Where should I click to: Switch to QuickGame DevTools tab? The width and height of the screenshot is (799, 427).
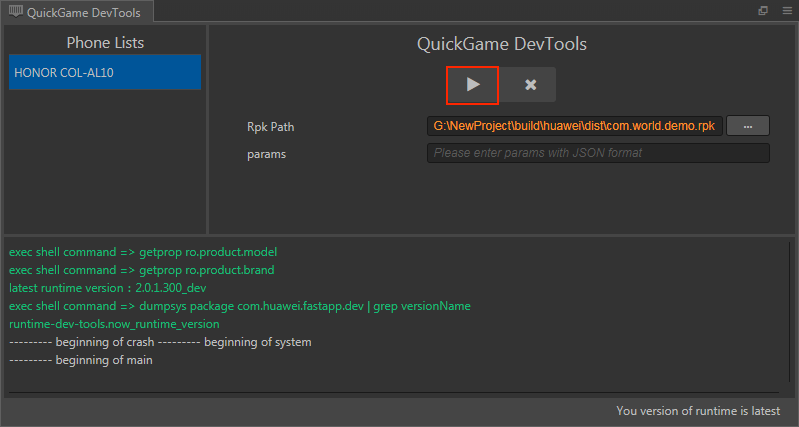click(77, 12)
